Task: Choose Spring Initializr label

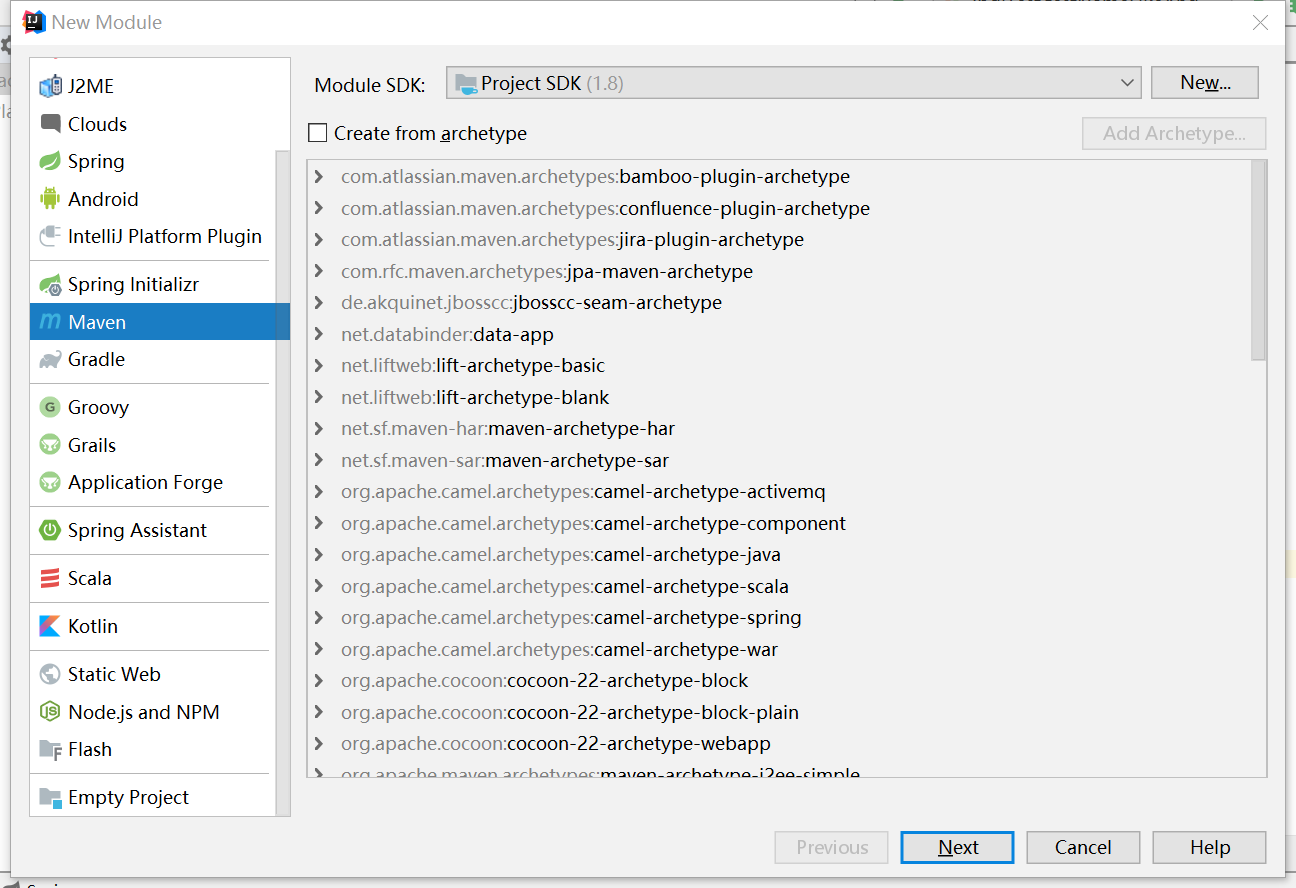Action: [x=133, y=285]
